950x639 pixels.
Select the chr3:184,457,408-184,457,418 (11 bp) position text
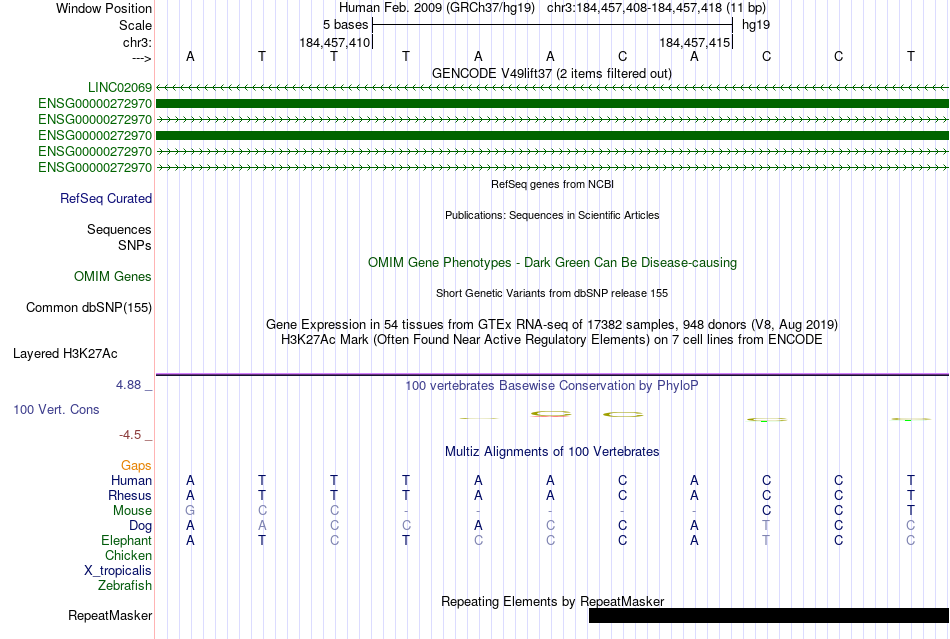click(x=656, y=8)
